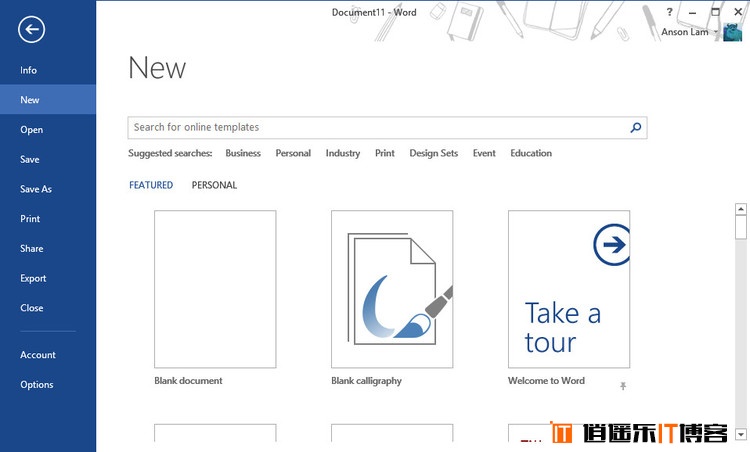Viewport: 750px width, 452px height.
Task: Open the Take a tour template thumbnail
Action: pyautogui.click(x=569, y=289)
